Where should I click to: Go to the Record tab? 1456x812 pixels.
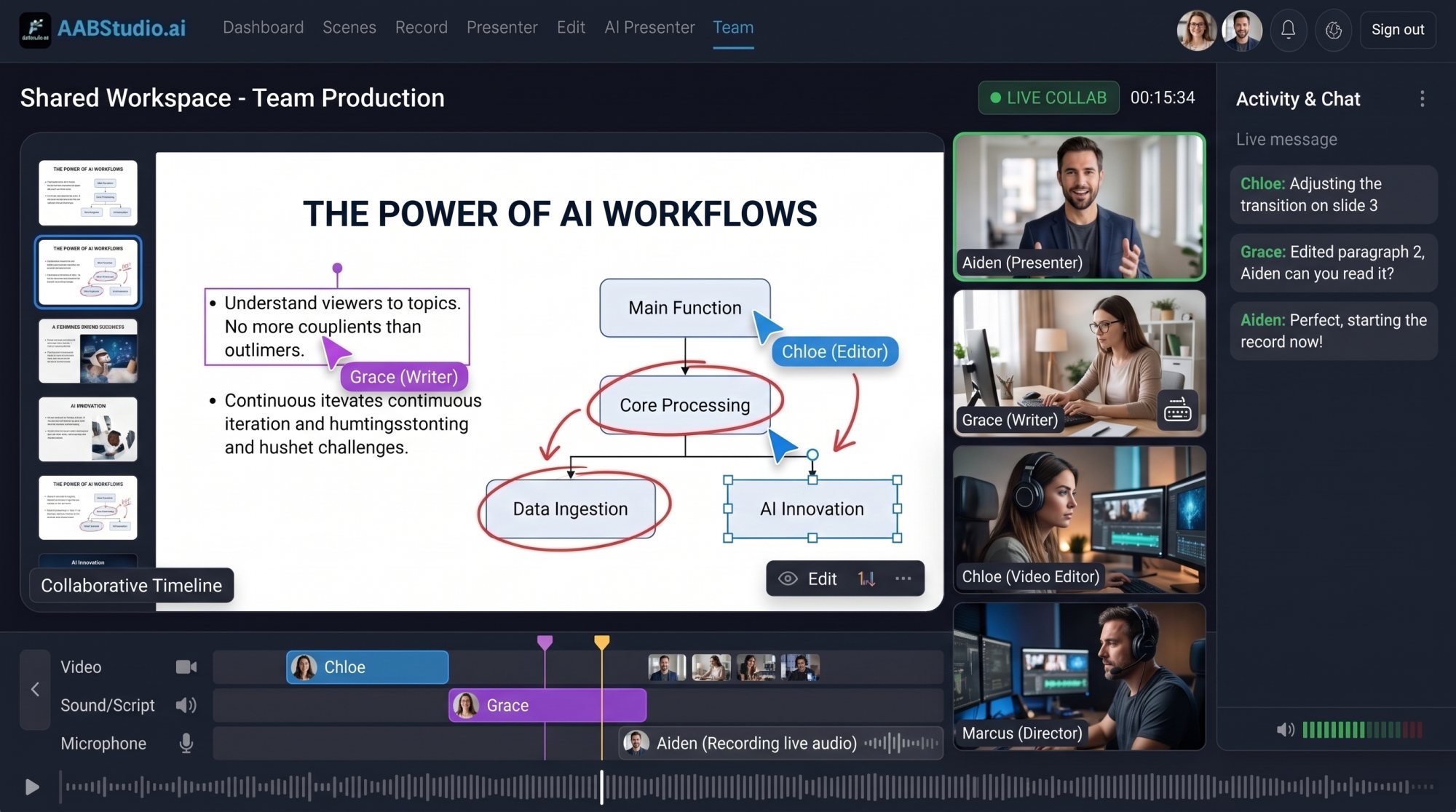click(422, 28)
